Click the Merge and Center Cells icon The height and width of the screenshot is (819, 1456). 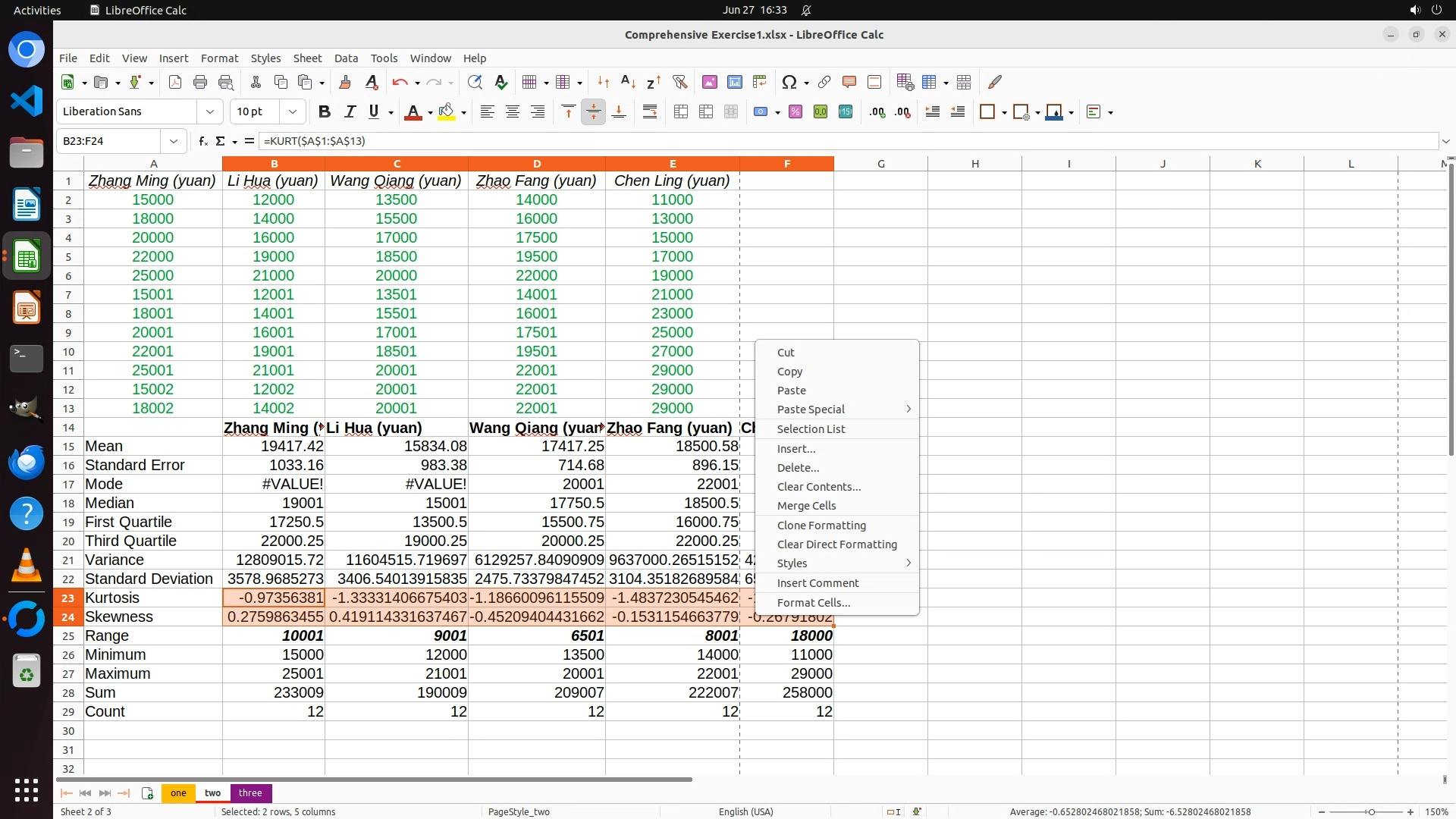(680, 111)
